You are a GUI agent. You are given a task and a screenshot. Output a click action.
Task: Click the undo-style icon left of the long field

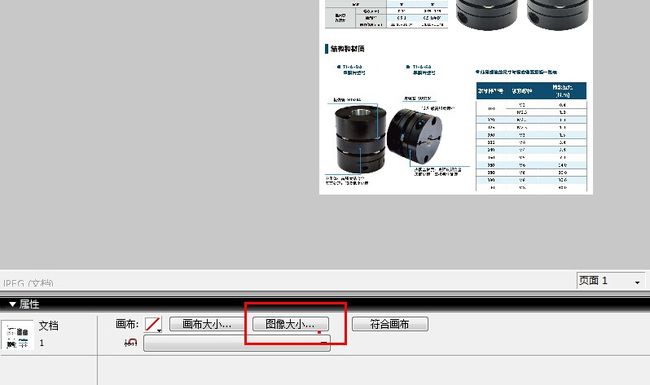pyautogui.click(x=131, y=342)
